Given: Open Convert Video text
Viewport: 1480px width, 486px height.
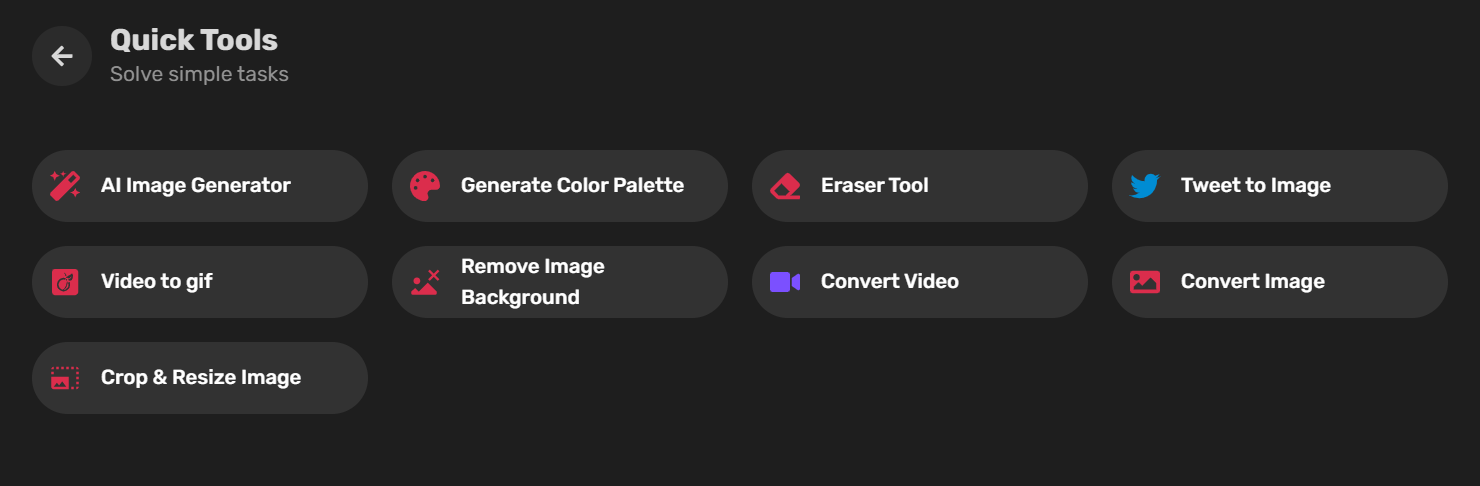Looking at the screenshot, I should (x=890, y=281).
